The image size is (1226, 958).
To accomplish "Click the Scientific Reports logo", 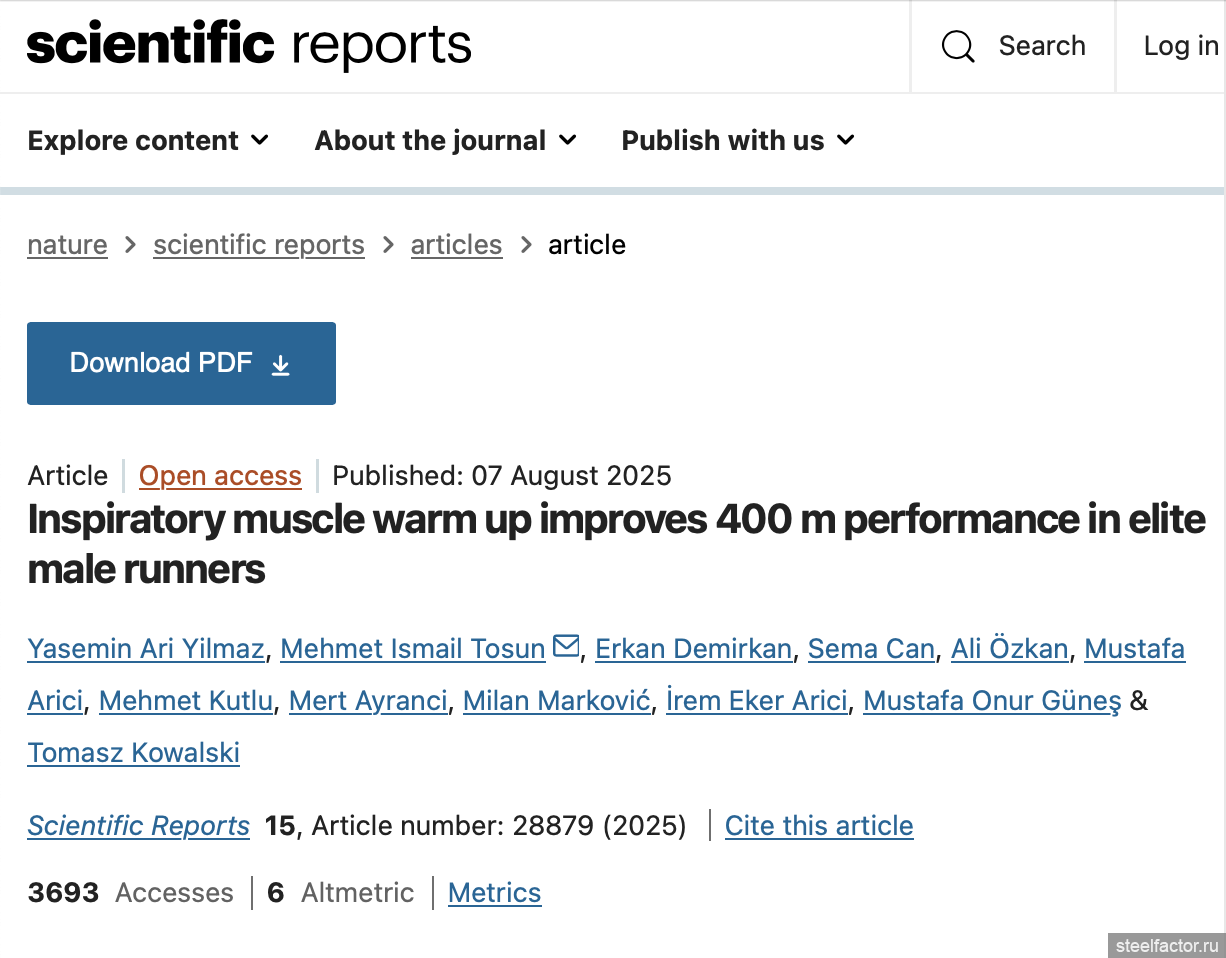I will coord(249,45).
